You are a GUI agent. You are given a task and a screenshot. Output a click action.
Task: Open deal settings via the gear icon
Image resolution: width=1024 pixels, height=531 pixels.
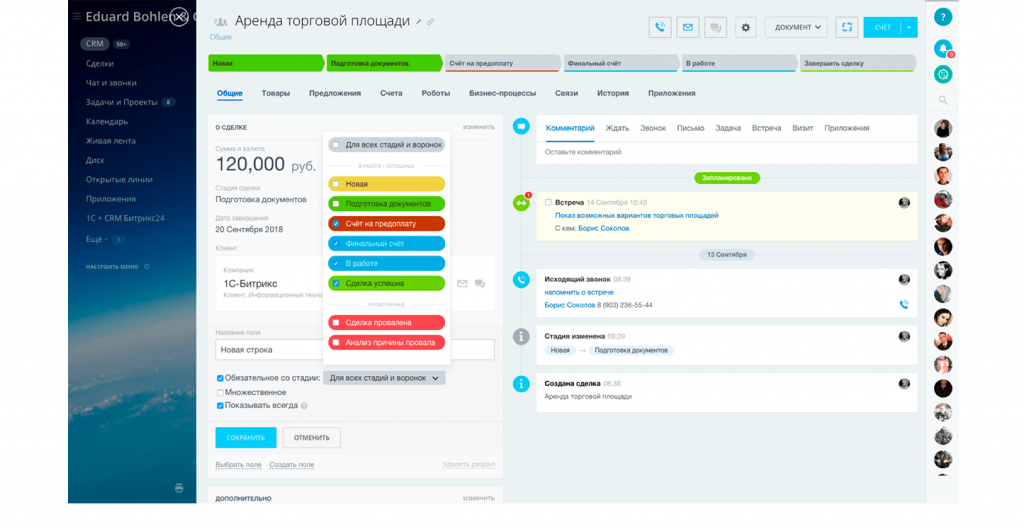click(x=746, y=27)
